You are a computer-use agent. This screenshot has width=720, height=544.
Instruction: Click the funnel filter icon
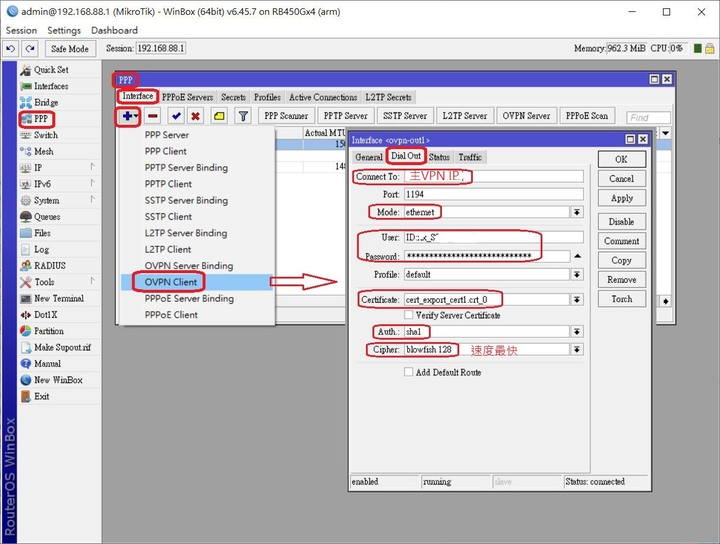tap(243, 116)
